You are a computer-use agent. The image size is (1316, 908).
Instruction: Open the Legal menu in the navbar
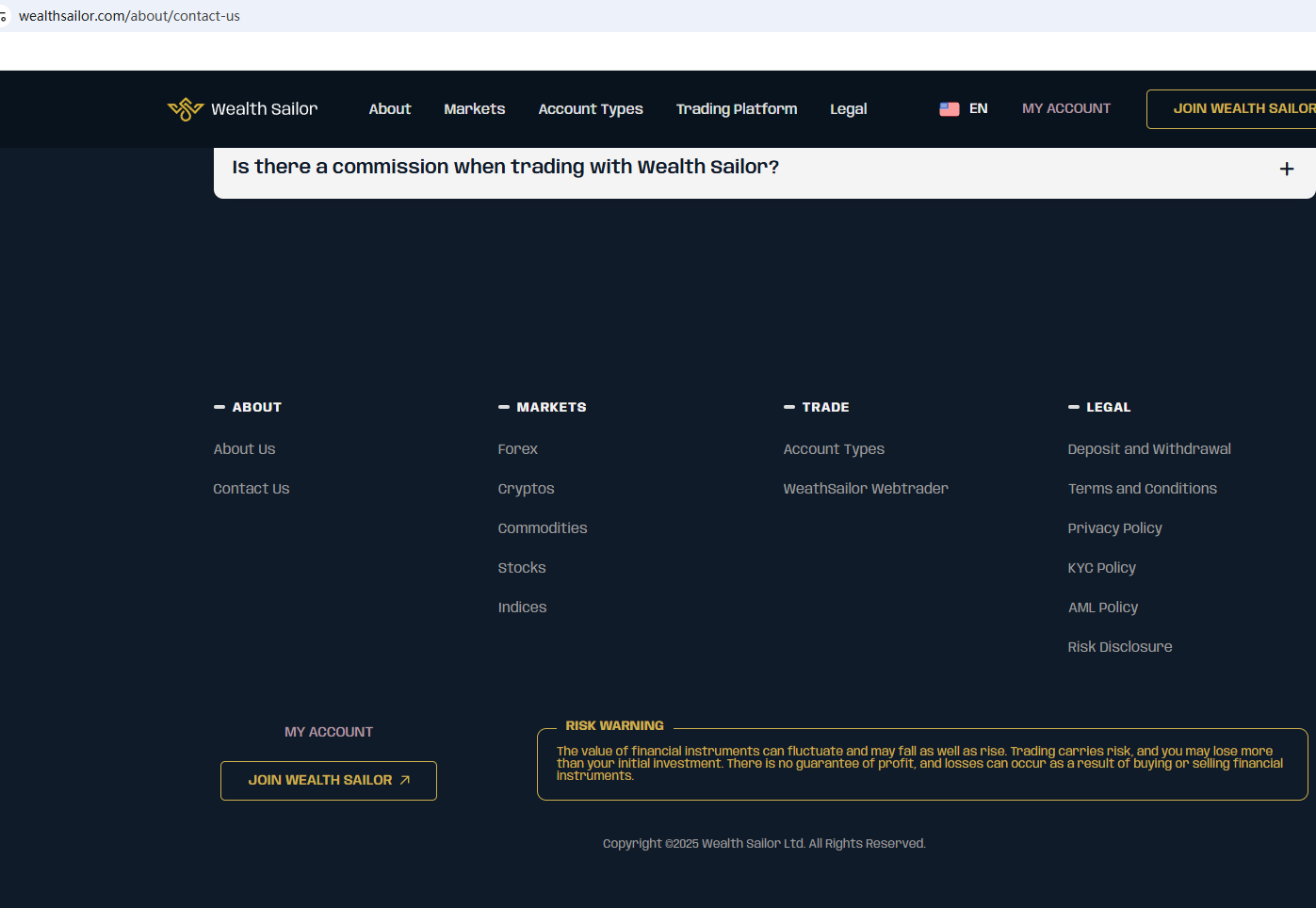pos(849,109)
